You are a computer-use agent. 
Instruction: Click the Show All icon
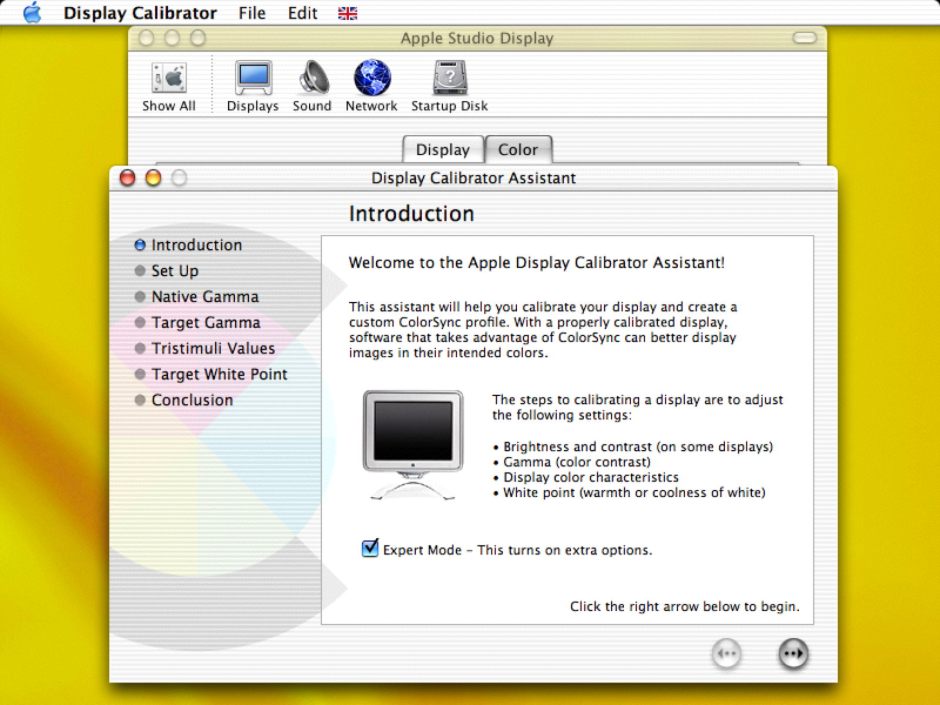click(x=169, y=88)
